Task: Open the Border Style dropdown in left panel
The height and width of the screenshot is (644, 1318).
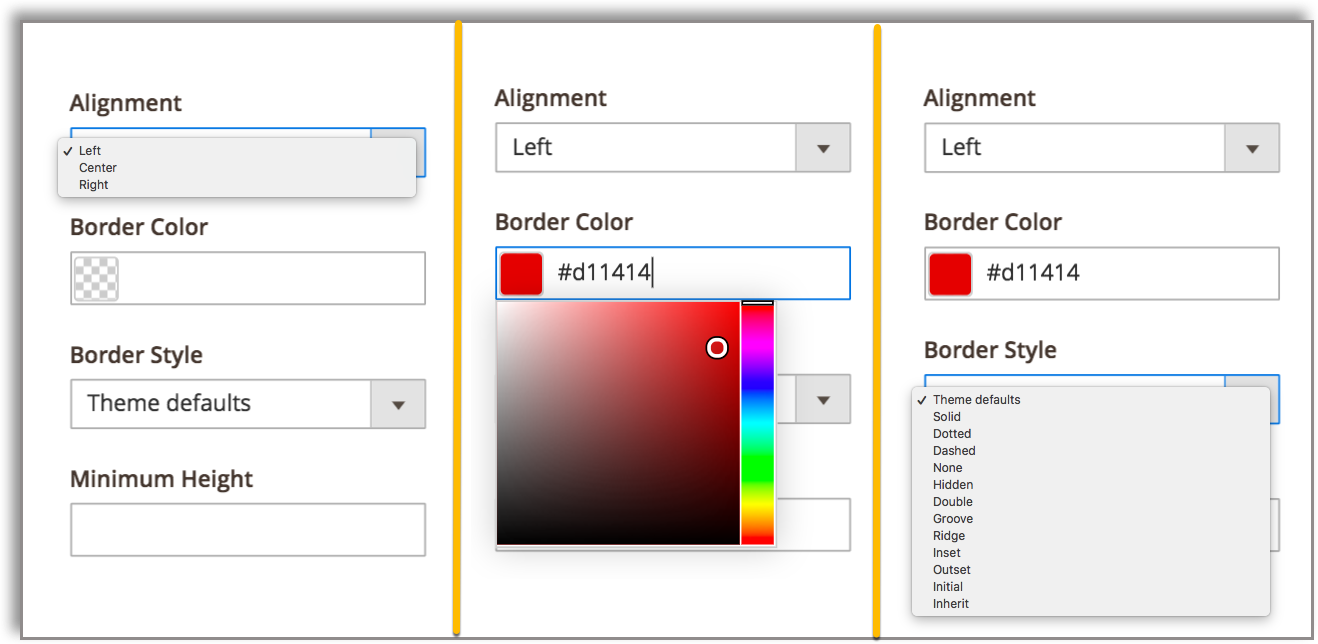Action: click(398, 403)
